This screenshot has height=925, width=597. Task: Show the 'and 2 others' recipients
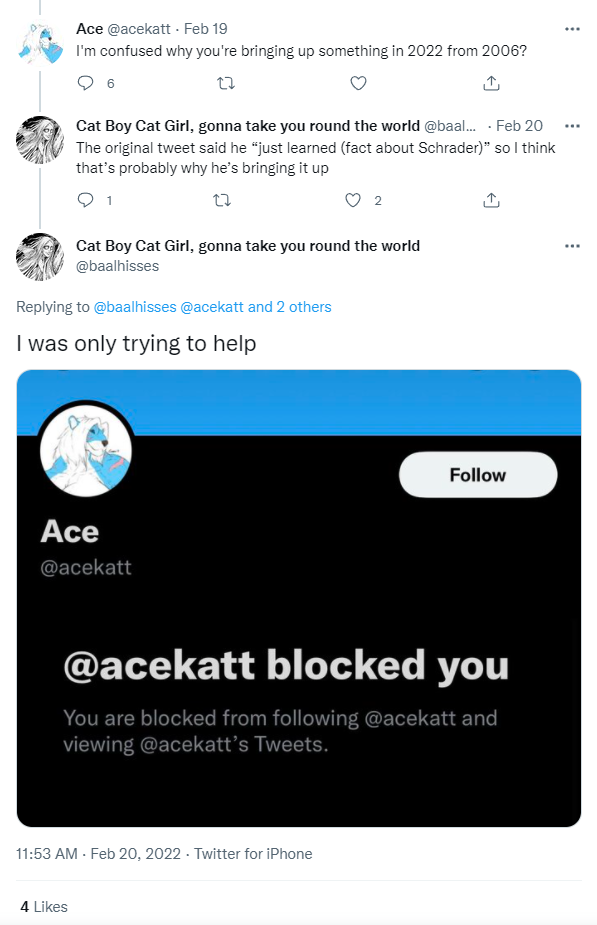click(x=290, y=307)
